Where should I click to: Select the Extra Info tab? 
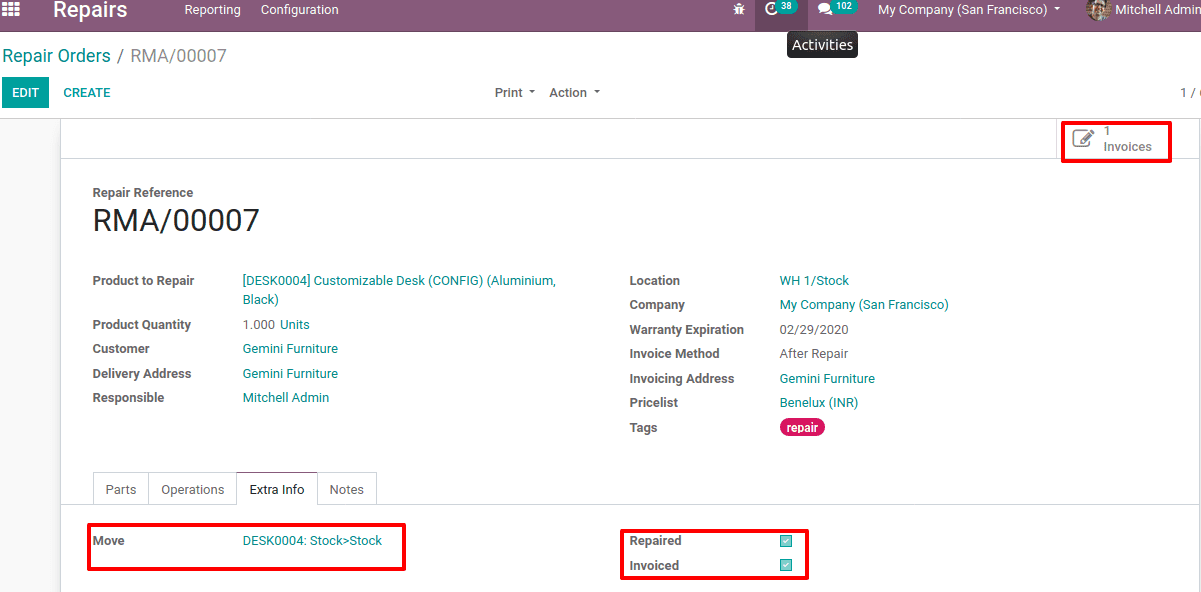click(x=277, y=489)
